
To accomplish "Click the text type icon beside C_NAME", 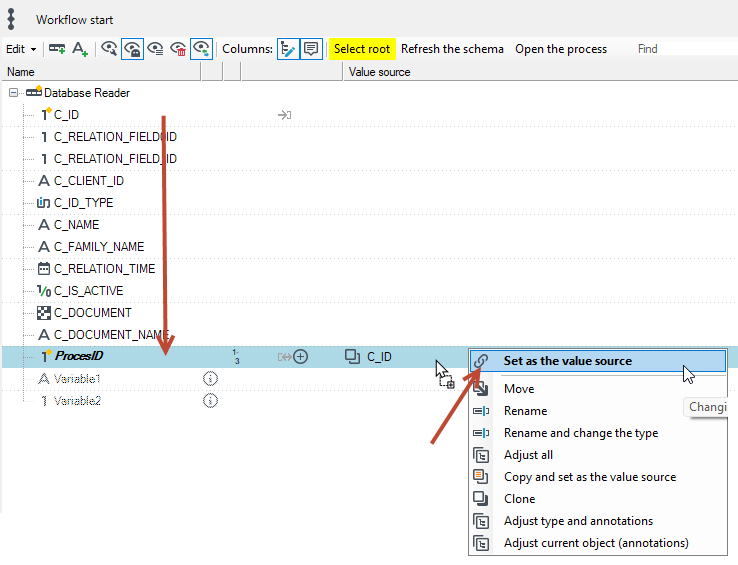I will [44, 225].
